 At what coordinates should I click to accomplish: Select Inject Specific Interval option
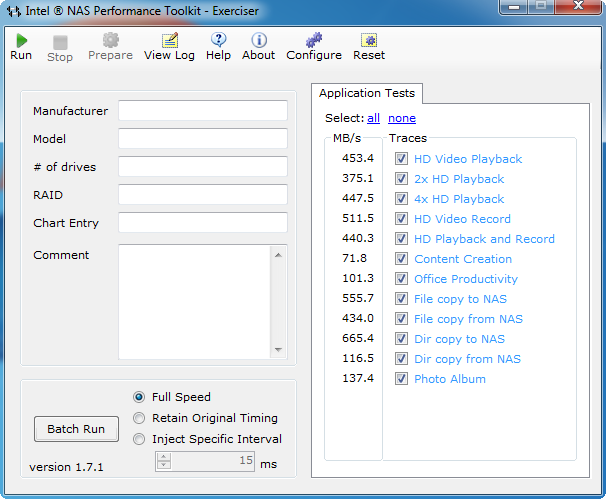click(139, 439)
